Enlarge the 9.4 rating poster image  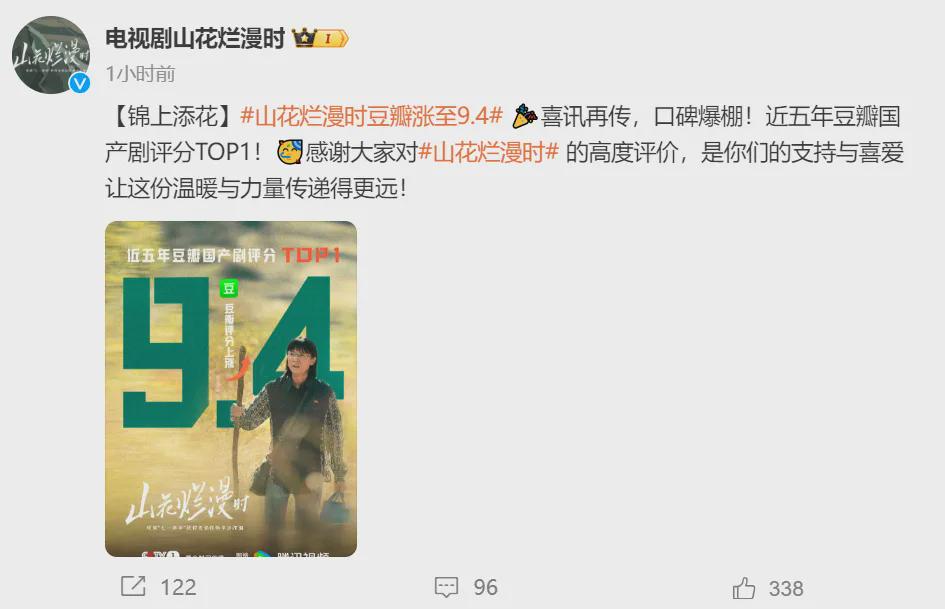pos(231,389)
